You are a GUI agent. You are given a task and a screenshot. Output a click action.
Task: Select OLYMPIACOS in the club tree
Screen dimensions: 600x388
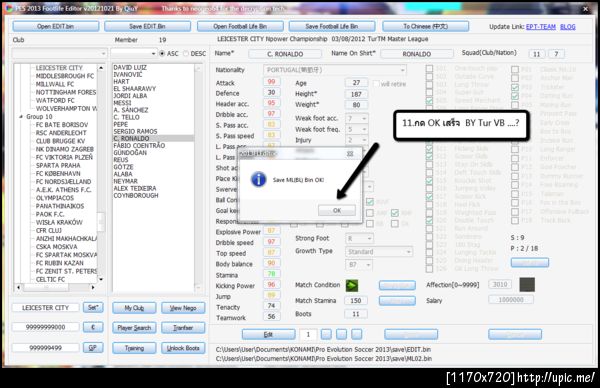pos(55,198)
